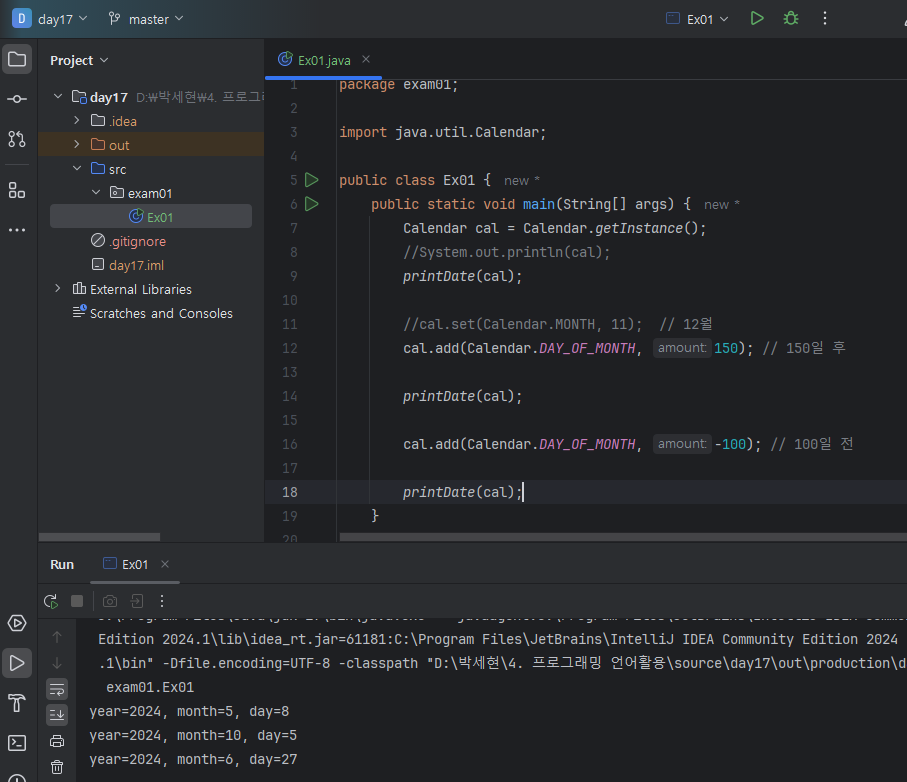Toggle scroll to end in Run console

tap(57, 714)
